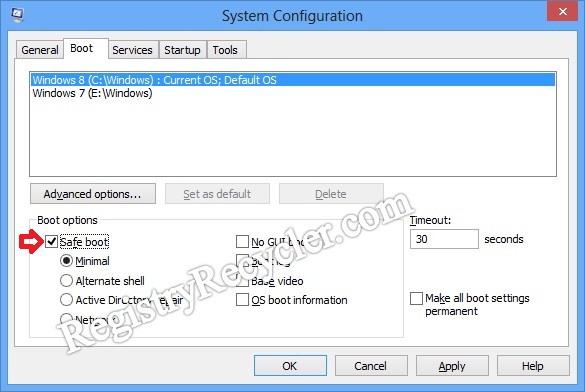
Task: Enable the Boot log checkbox
Action: tap(243, 261)
